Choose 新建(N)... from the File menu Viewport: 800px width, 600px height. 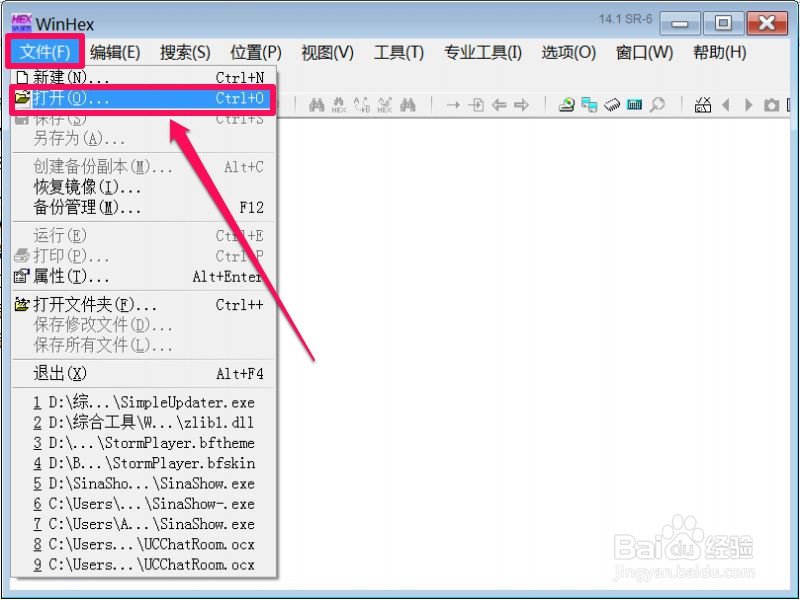pos(143,78)
